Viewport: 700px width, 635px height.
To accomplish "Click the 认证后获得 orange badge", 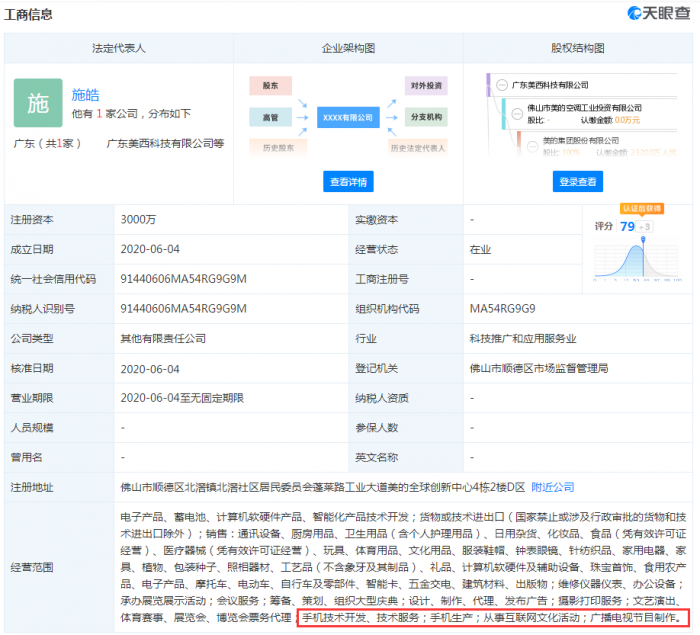I will click(641, 209).
